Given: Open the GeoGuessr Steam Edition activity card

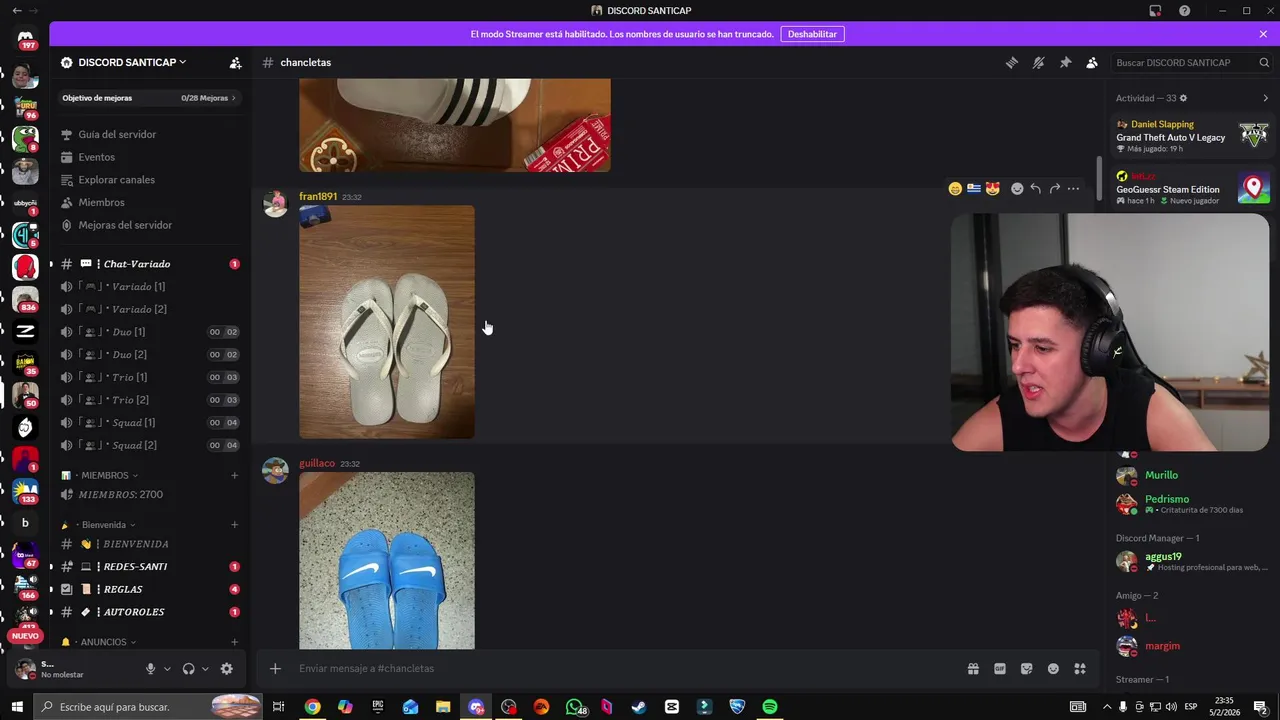Looking at the screenshot, I should pos(1192,188).
